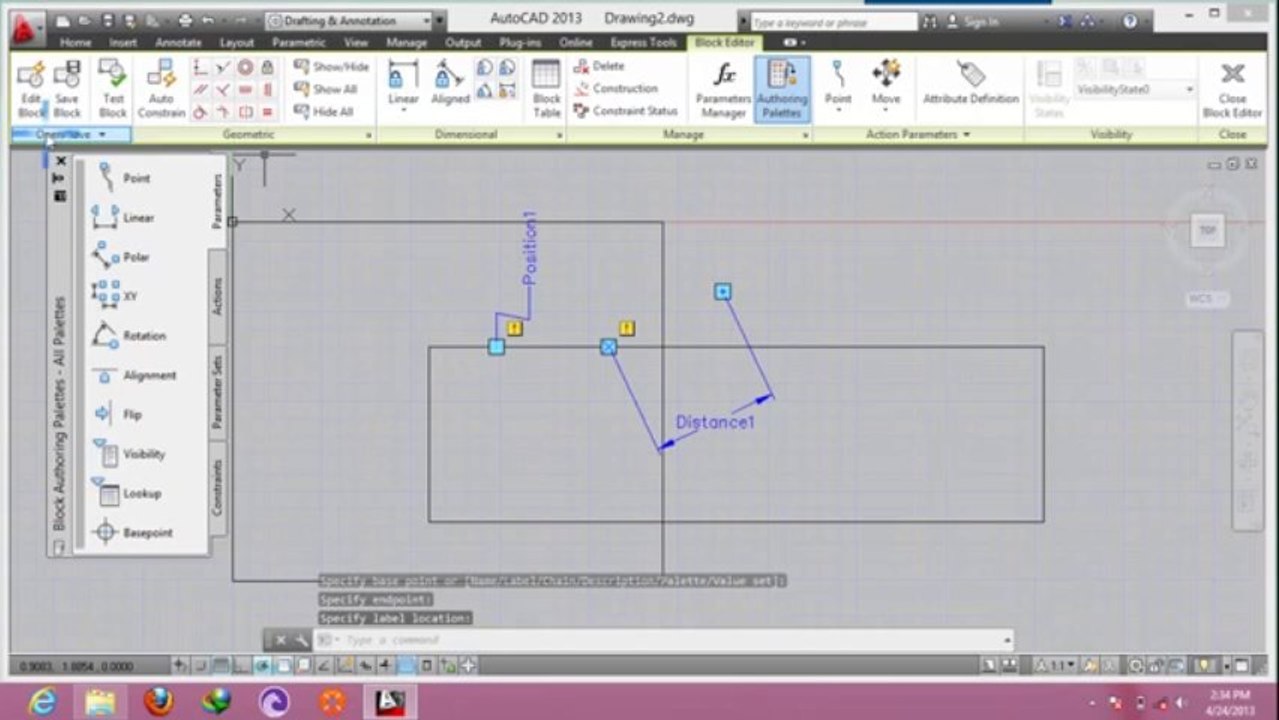Open the Move action dropdown arrow
Image resolution: width=1279 pixels, height=720 pixels.
coord(886,110)
